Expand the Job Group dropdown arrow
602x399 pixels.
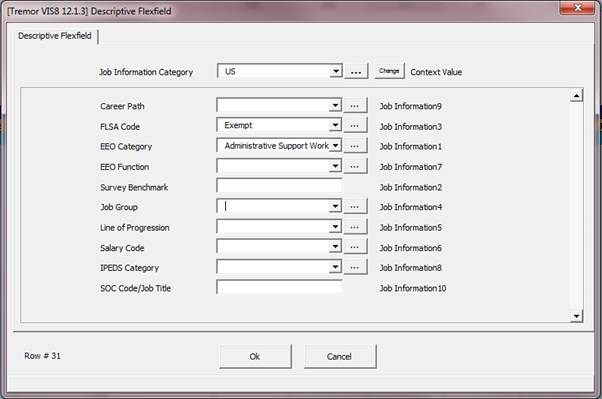(x=335, y=206)
